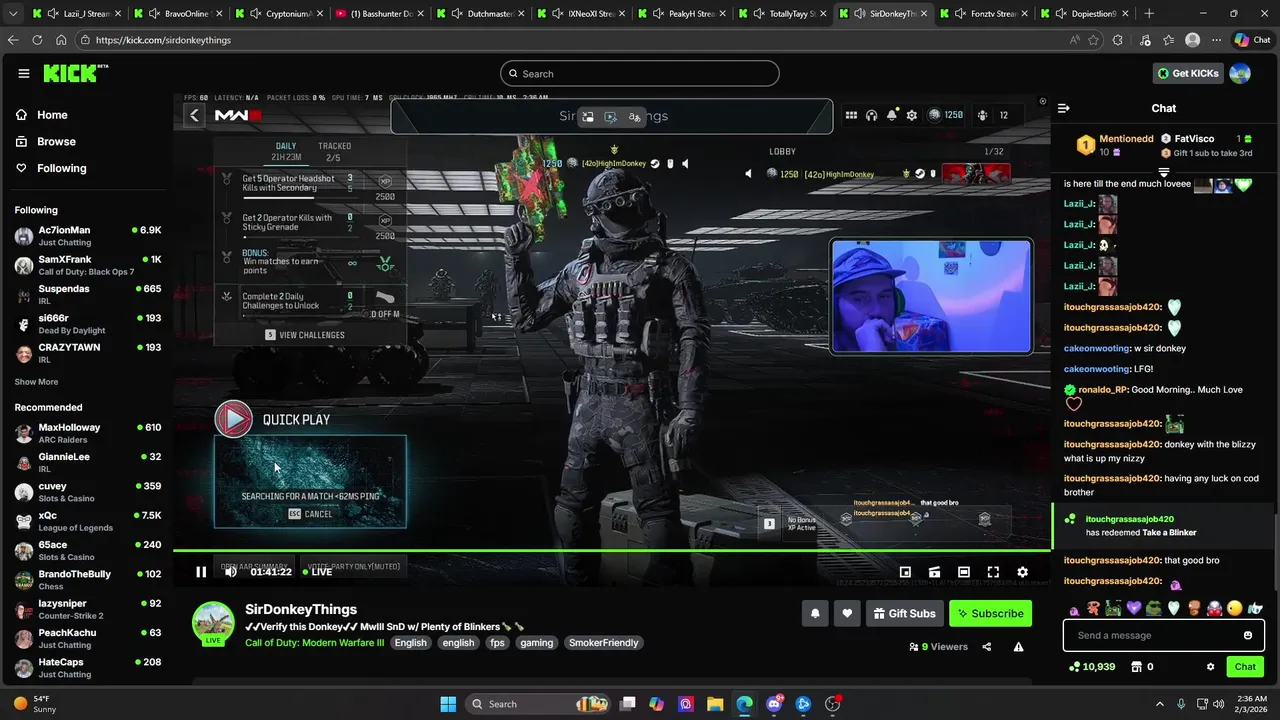Open the Kick hamburger menu
1280x720 pixels.
coord(23,74)
